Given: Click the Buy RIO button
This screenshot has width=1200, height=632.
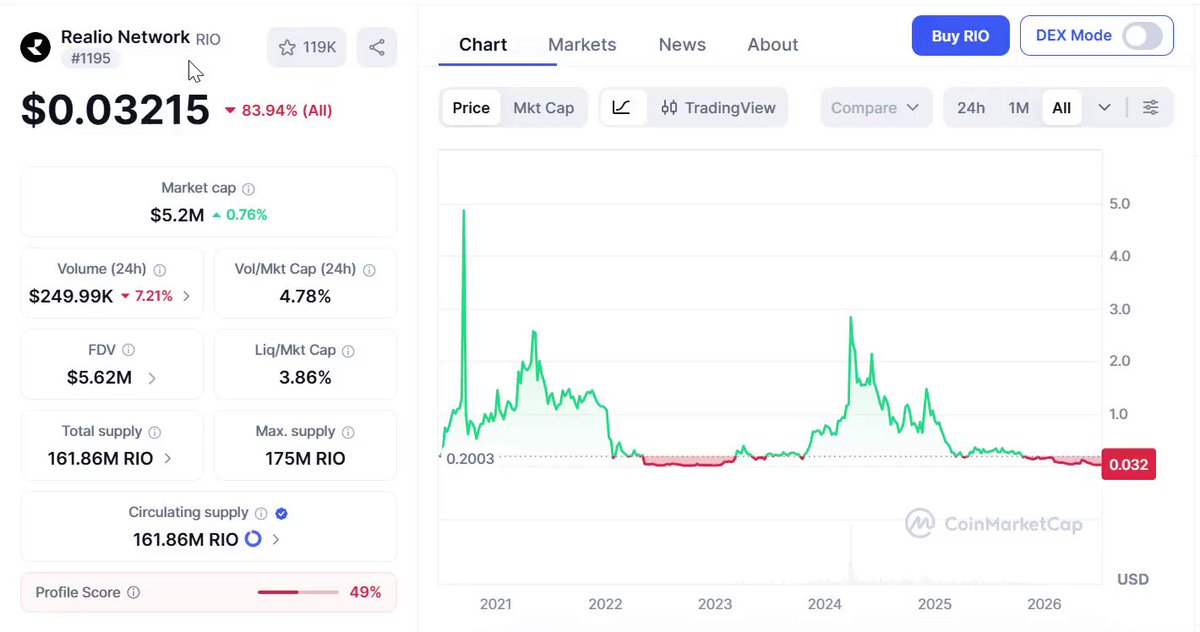Looking at the screenshot, I should click(x=961, y=36).
